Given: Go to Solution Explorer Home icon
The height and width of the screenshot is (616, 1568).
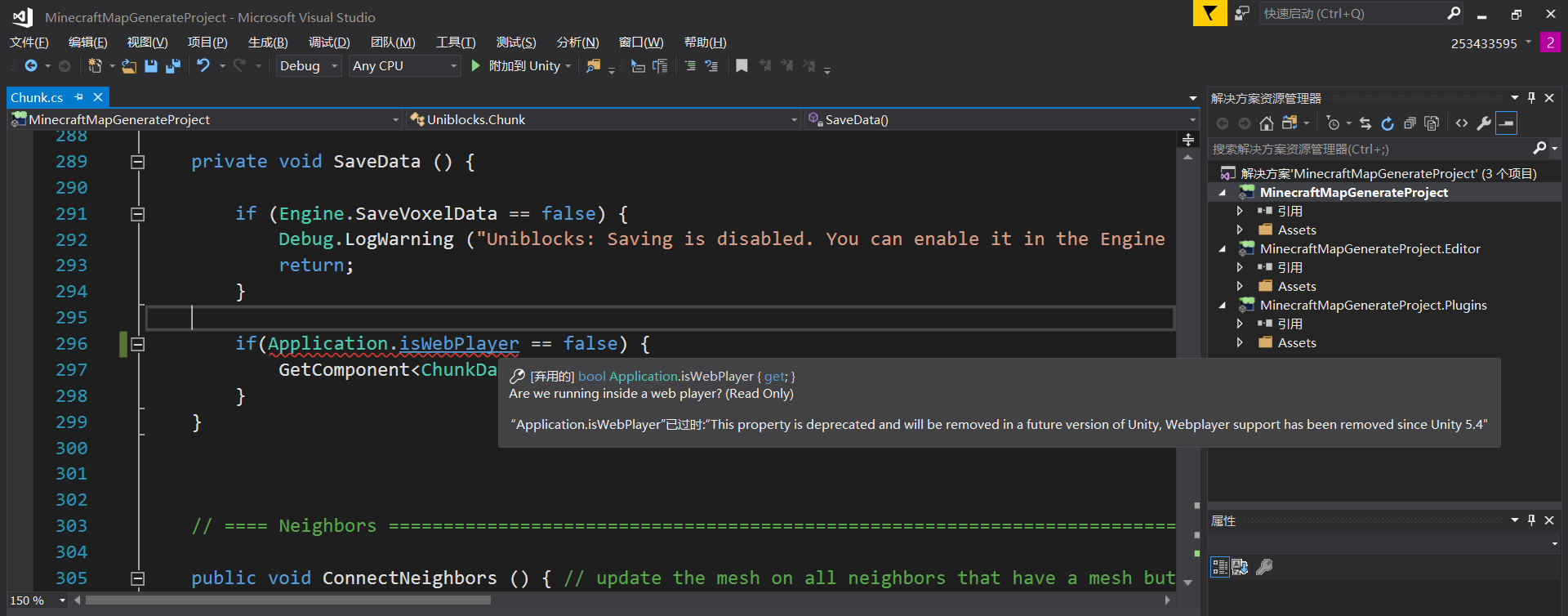Looking at the screenshot, I should pyautogui.click(x=1267, y=123).
